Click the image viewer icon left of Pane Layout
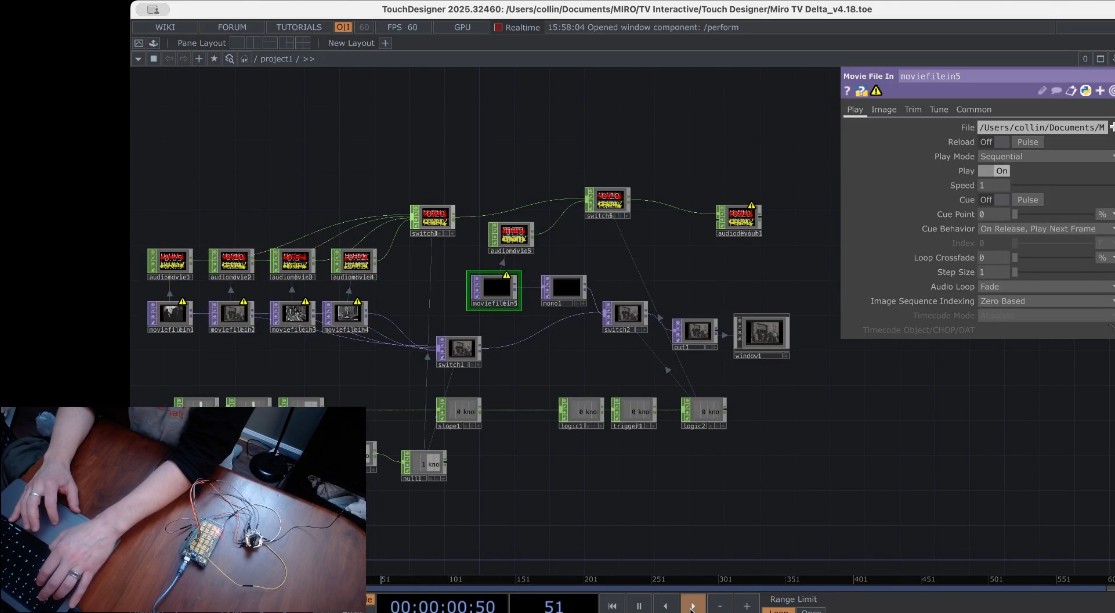Image resolution: width=1115 pixels, height=613 pixels. [139, 43]
